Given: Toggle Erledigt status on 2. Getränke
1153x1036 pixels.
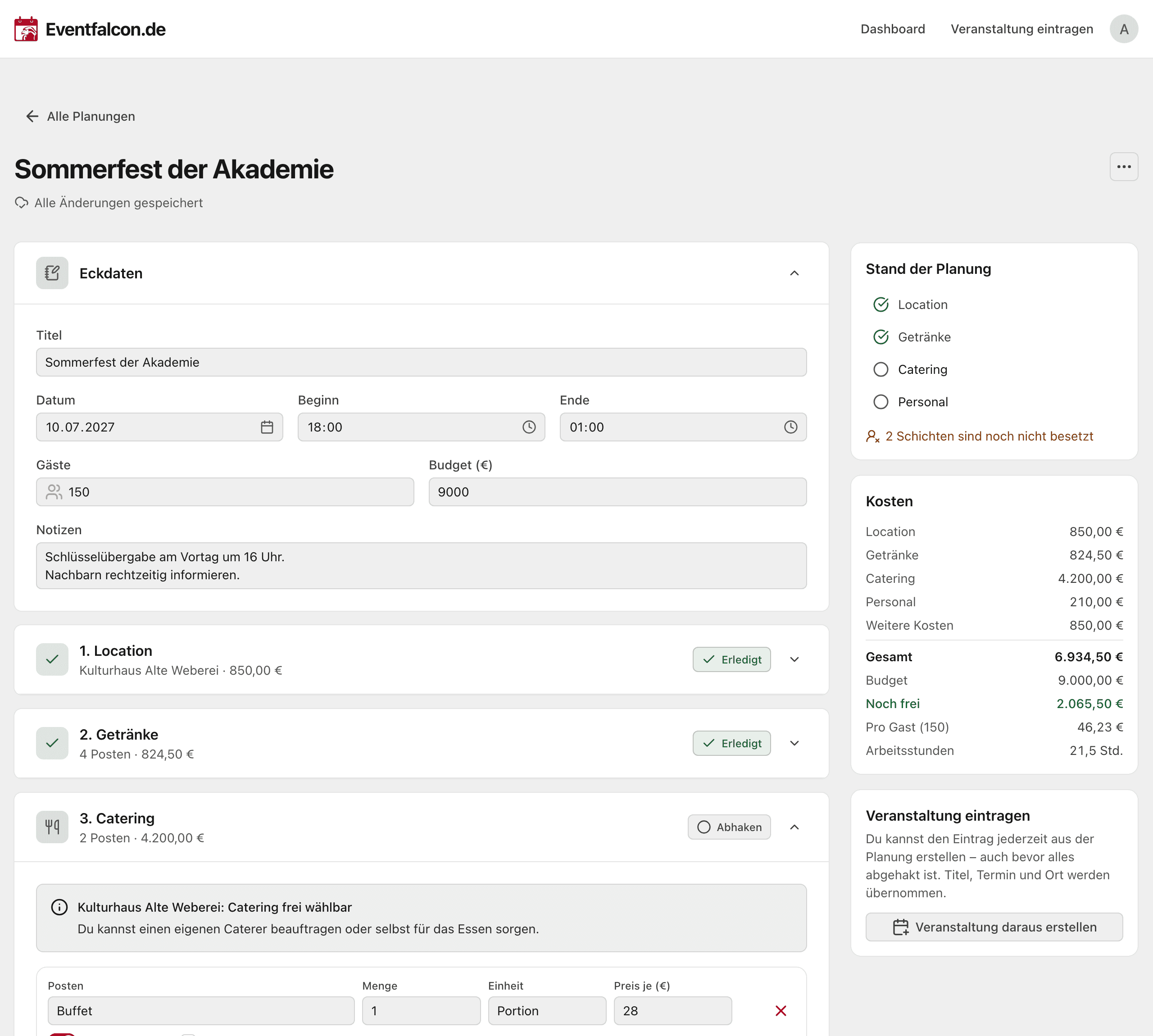Looking at the screenshot, I should (731, 743).
